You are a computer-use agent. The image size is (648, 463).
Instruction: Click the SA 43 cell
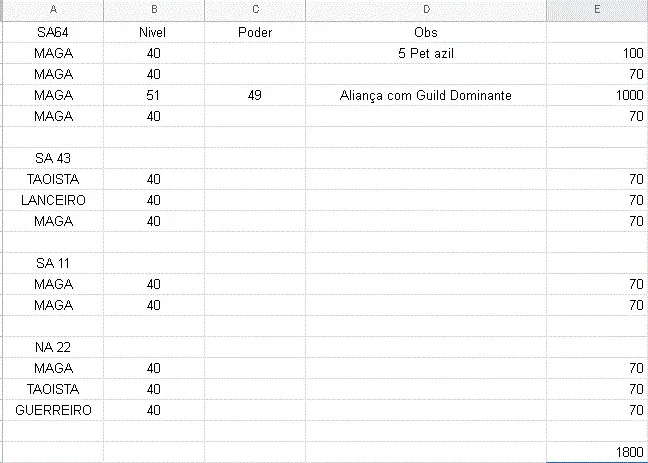(53, 158)
